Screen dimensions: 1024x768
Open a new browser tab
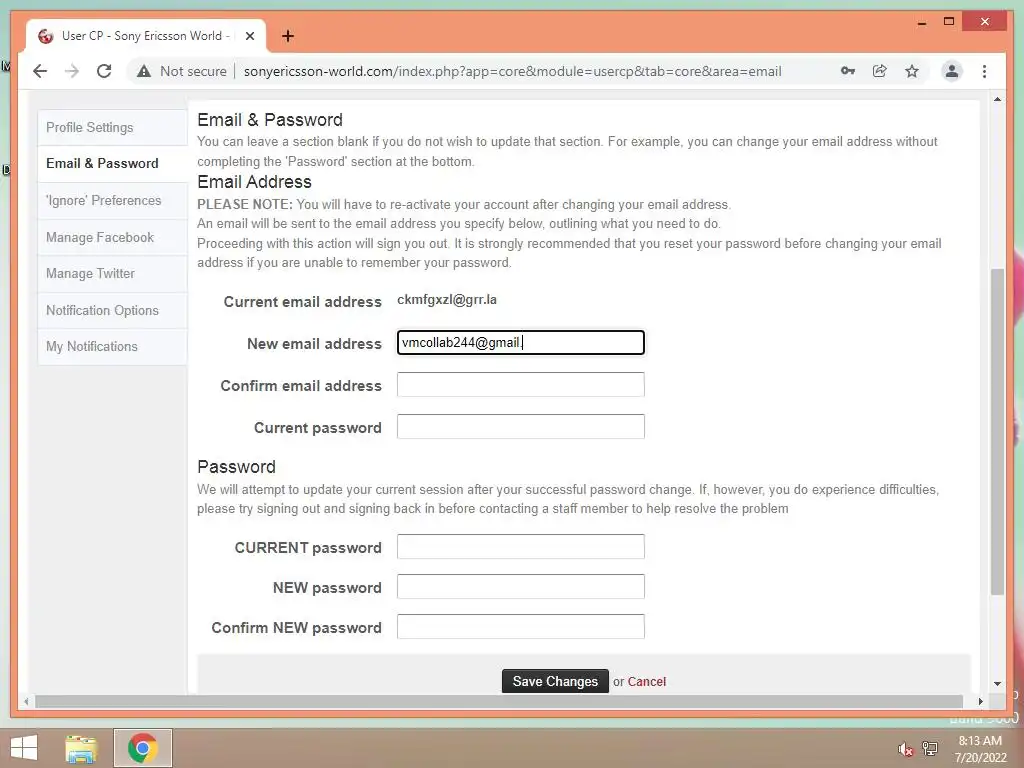click(x=287, y=36)
